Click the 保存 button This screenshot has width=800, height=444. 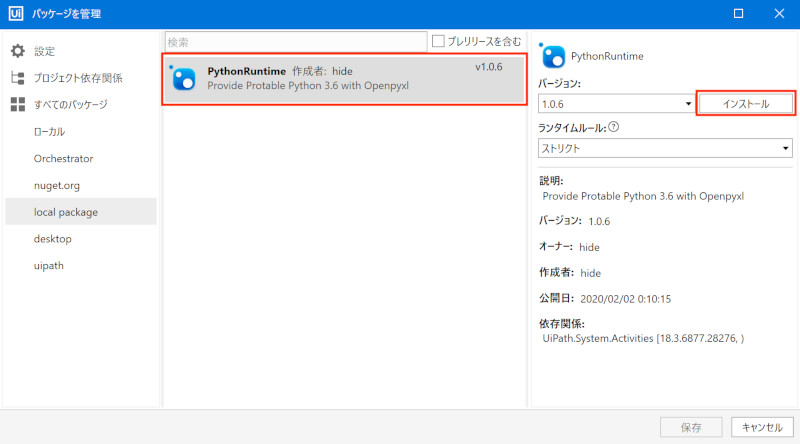point(691,427)
